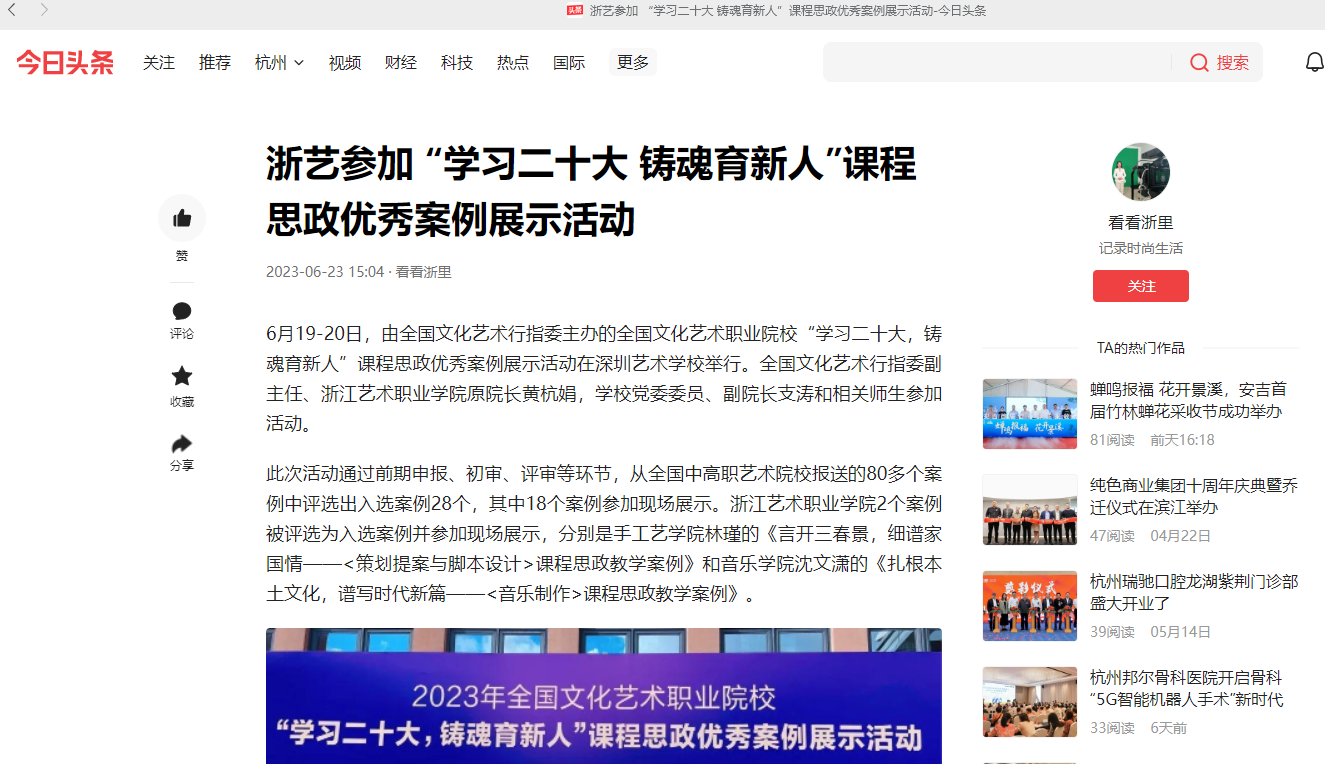The width and height of the screenshot is (1325, 764).
Task: Click the 看看浙里 source link under title
Action: point(423,272)
